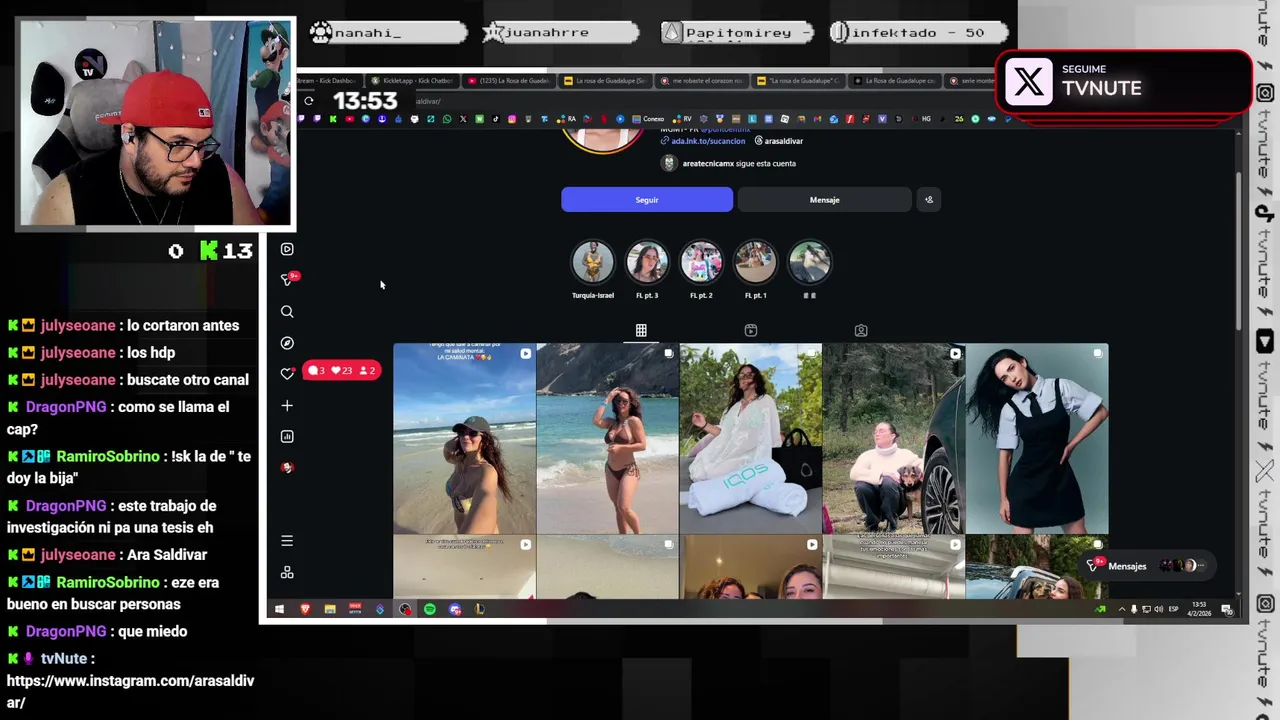This screenshot has width=1280, height=720.
Task: Open the Conexo bookmark
Action: tap(648, 119)
